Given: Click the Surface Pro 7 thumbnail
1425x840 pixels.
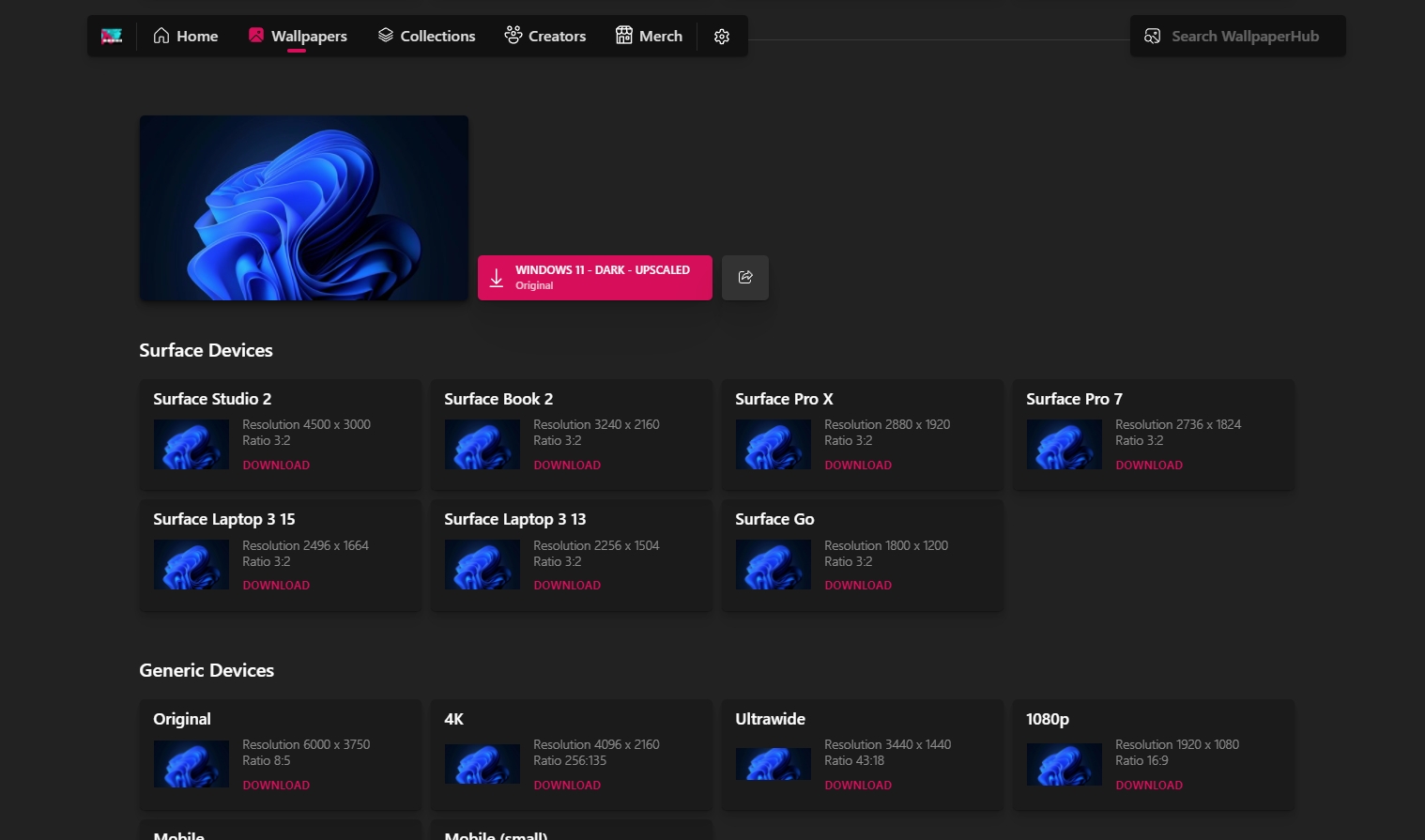Looking at the screenshot, I should click(1065, 444).
